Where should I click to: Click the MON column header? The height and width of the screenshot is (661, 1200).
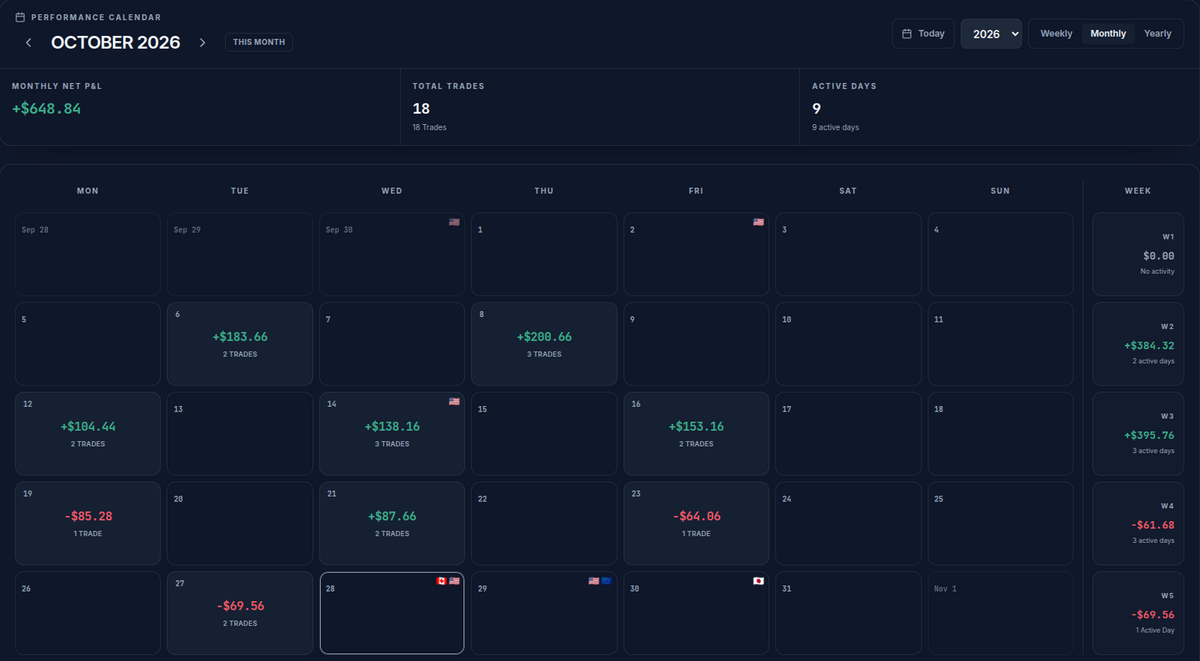pyautogui.click(x=88, y=191)
